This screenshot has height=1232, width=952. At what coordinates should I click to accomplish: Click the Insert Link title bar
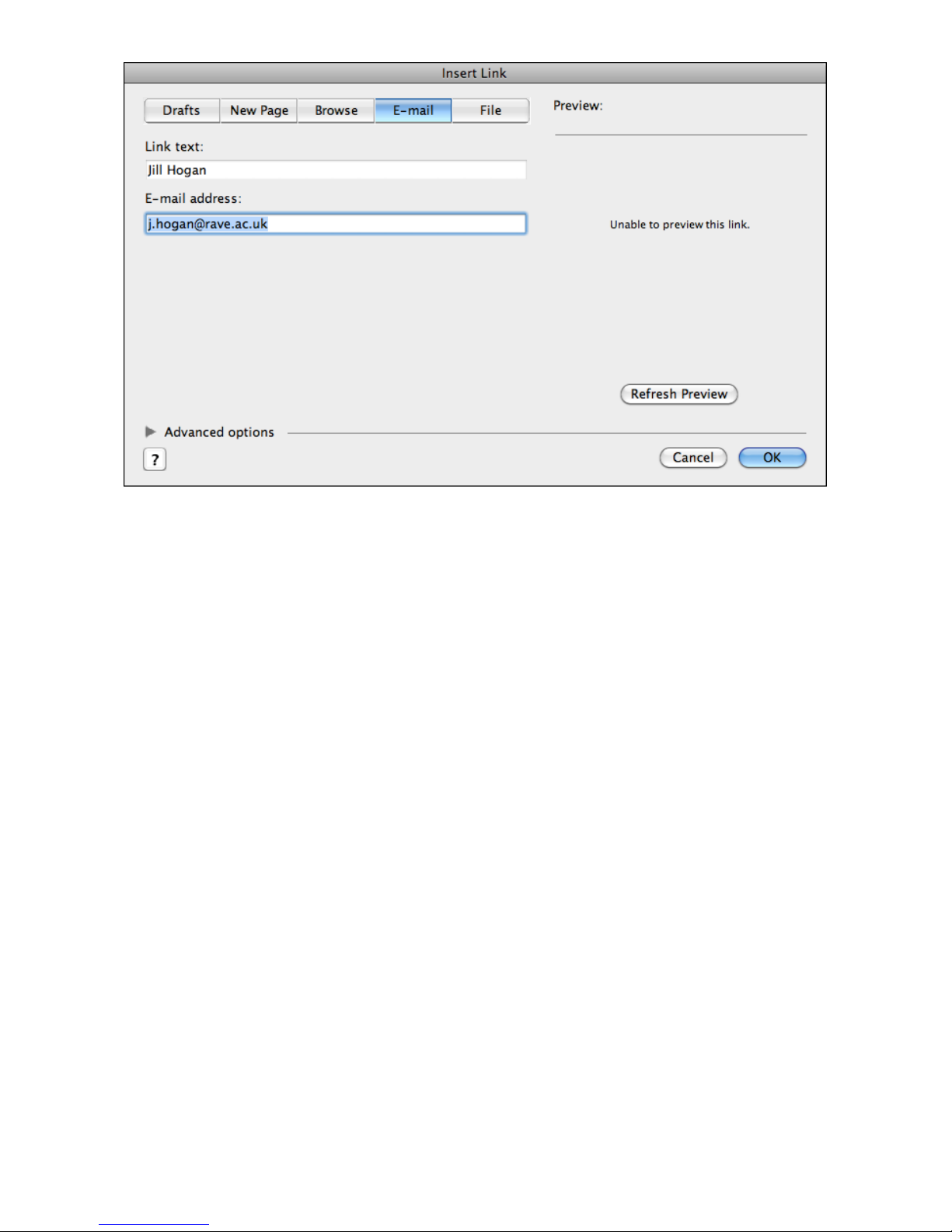click(475, 73)
